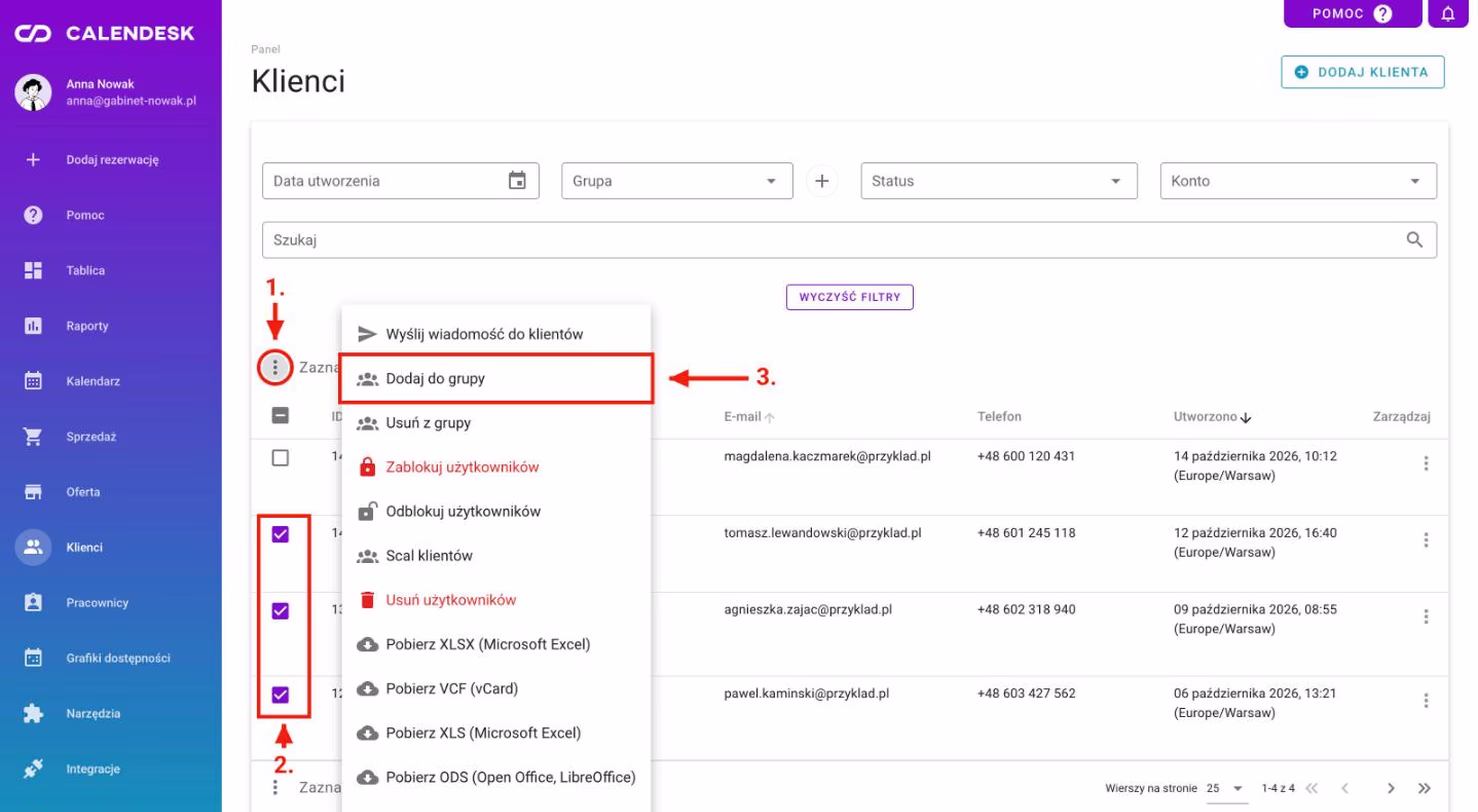
Task: Sort by Utworzono column header
Action: (x=1213, y=416)
